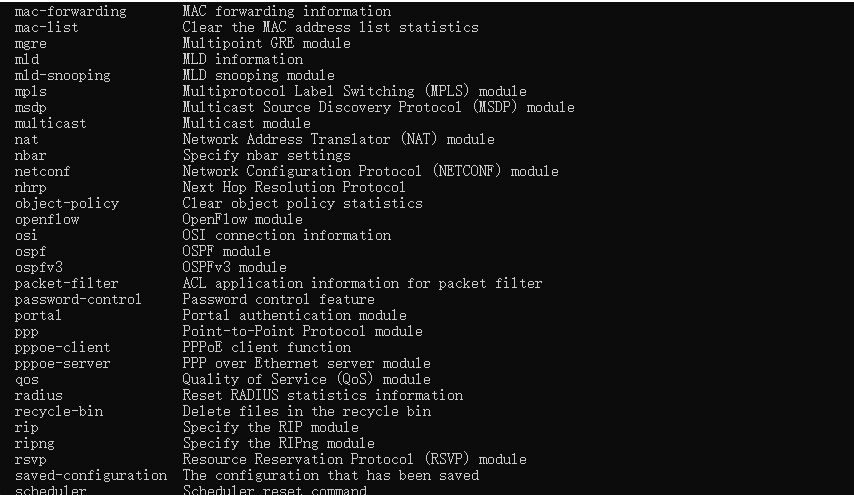The height and width of the screenshot is (495, 854).
Task: Click the 'mld-snooping' command in the list
Action: [62, 76]
